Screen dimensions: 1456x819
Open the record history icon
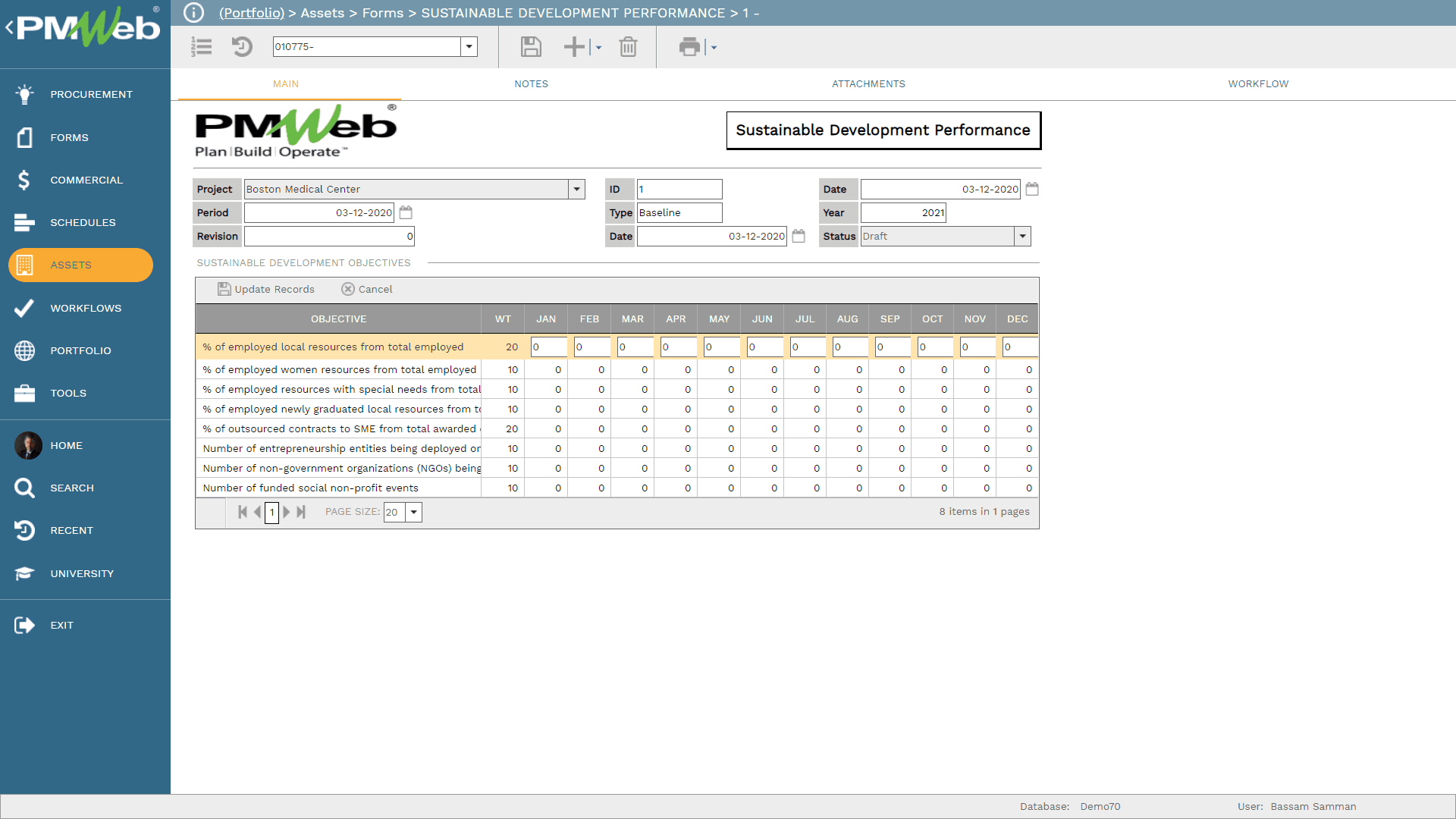(x=242, y=47)
